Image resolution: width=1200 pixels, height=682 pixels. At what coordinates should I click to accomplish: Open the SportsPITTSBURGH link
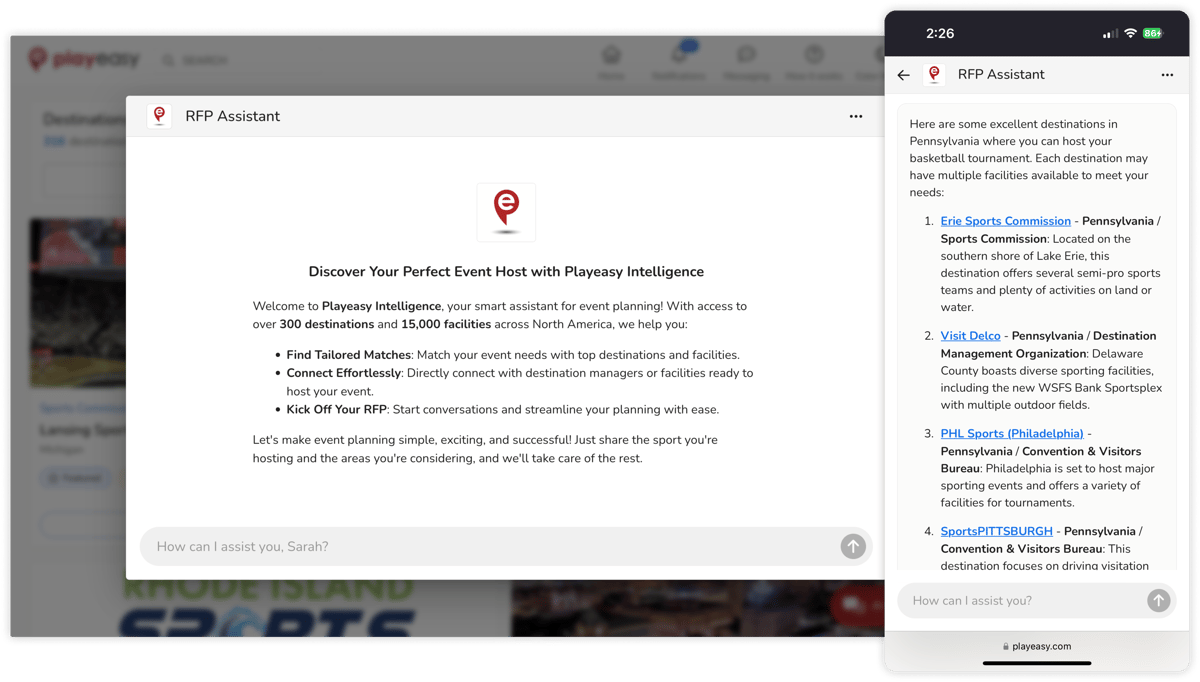[996, 531]
